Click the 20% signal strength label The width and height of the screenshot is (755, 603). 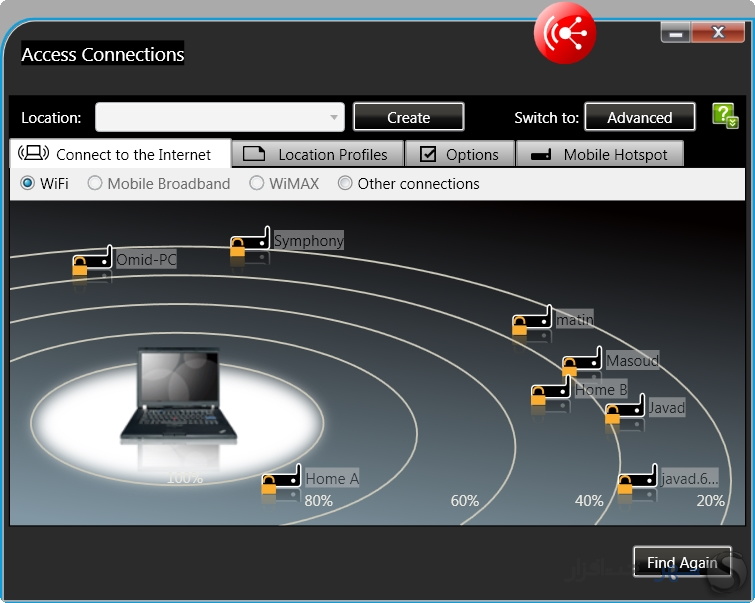point(711,500)
